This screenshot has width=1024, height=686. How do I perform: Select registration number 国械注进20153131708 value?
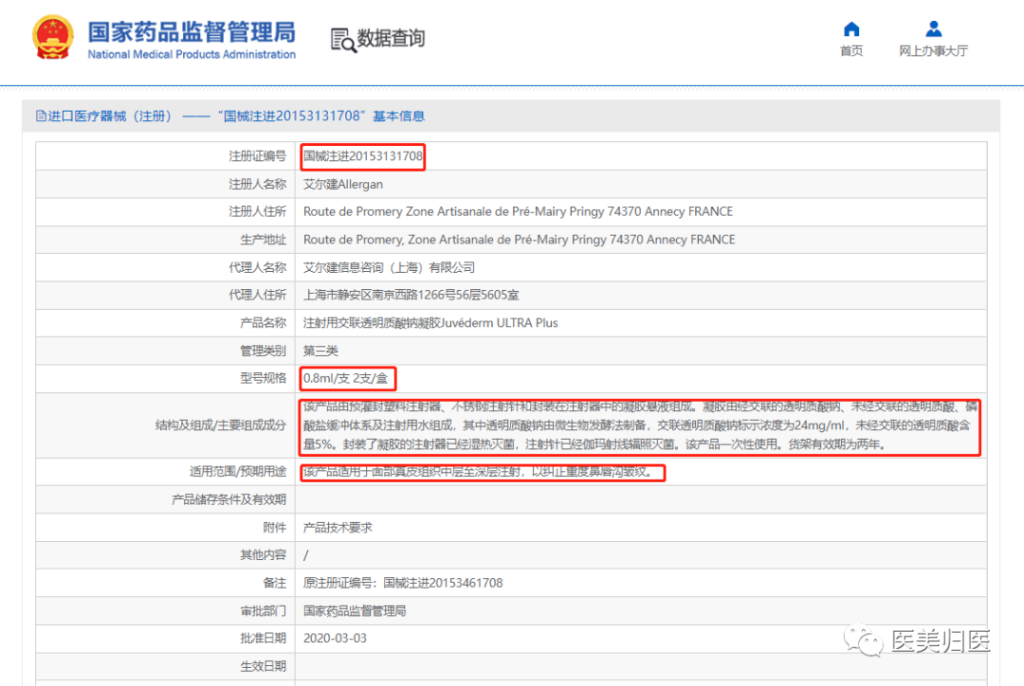(x=363, y=156)
